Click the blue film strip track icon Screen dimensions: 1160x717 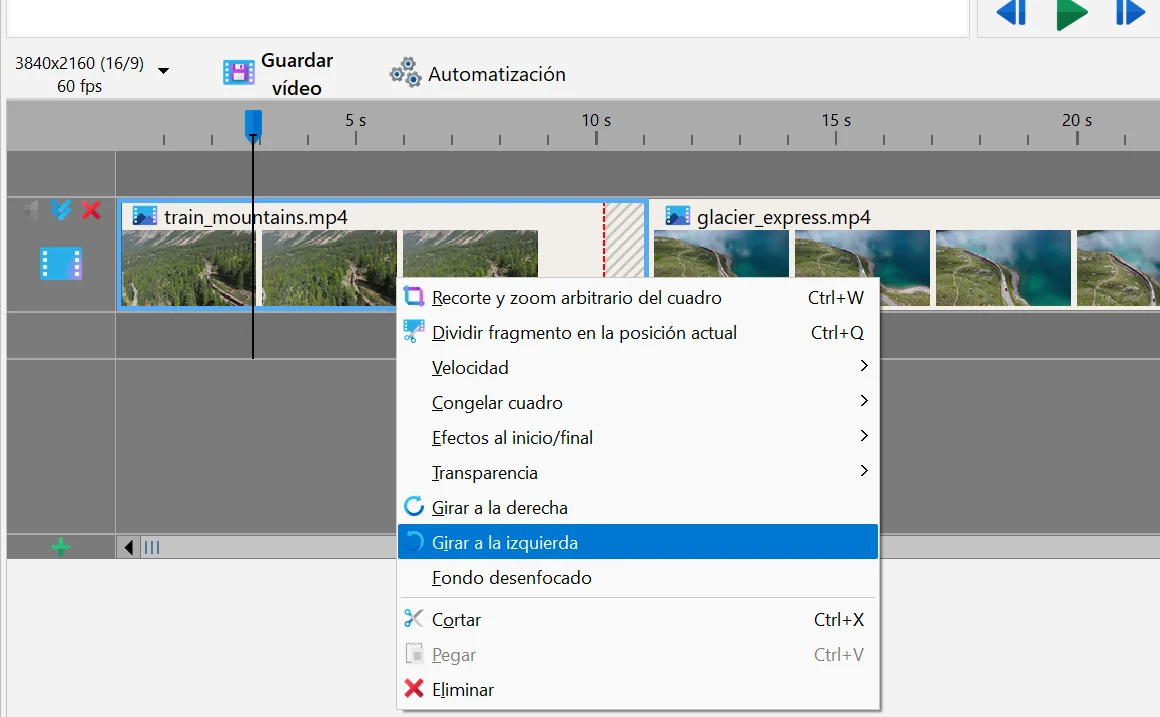(61, 263)
